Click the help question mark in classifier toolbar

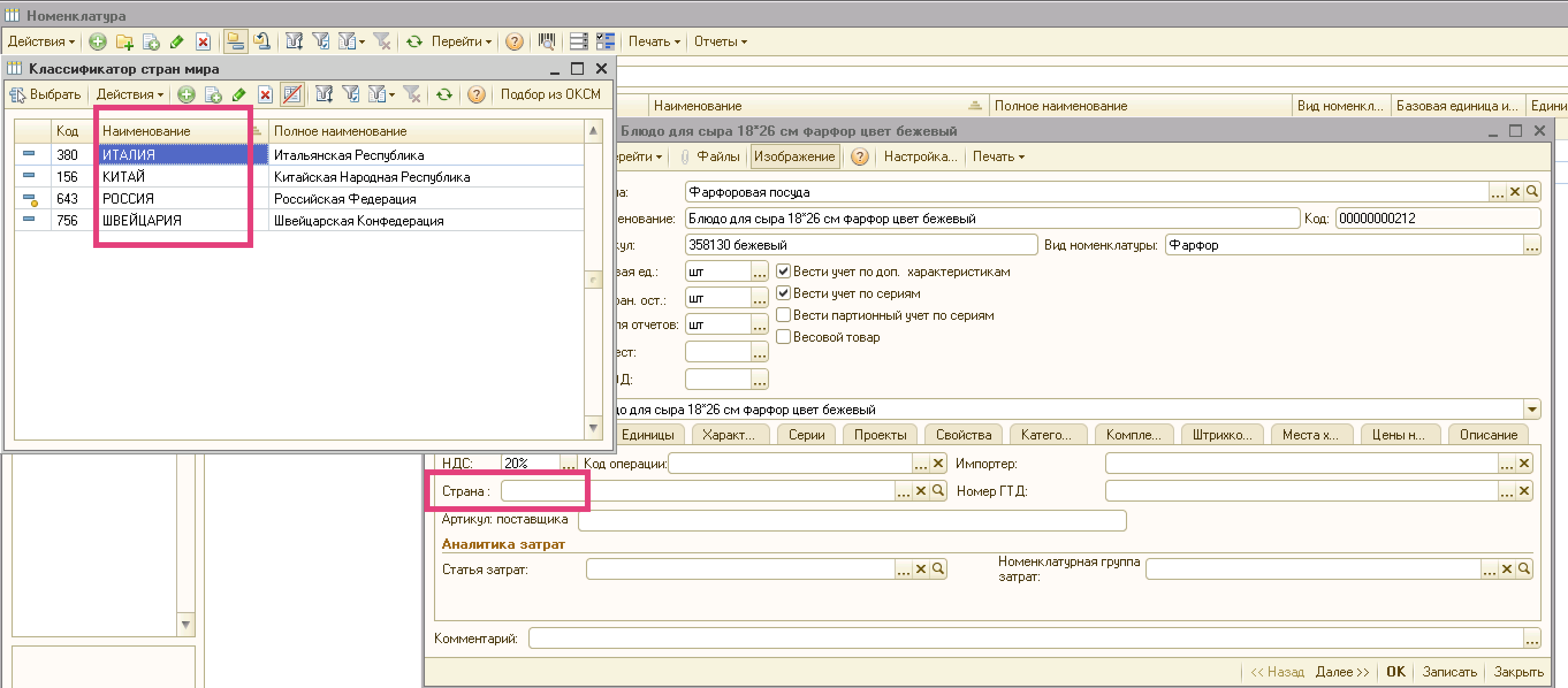click(x=476, y=94)
